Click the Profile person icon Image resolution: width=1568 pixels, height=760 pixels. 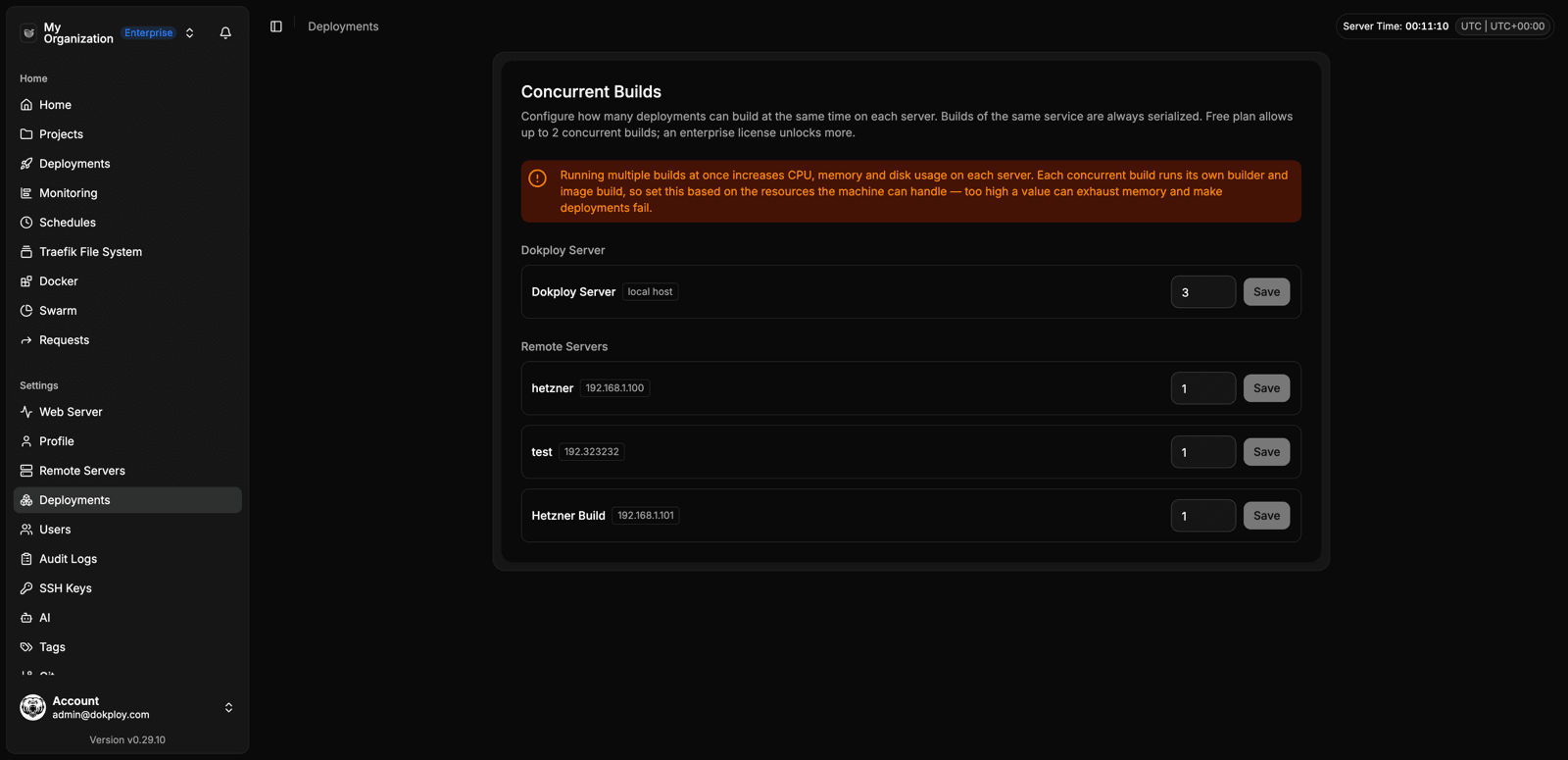tap(26, 441)
